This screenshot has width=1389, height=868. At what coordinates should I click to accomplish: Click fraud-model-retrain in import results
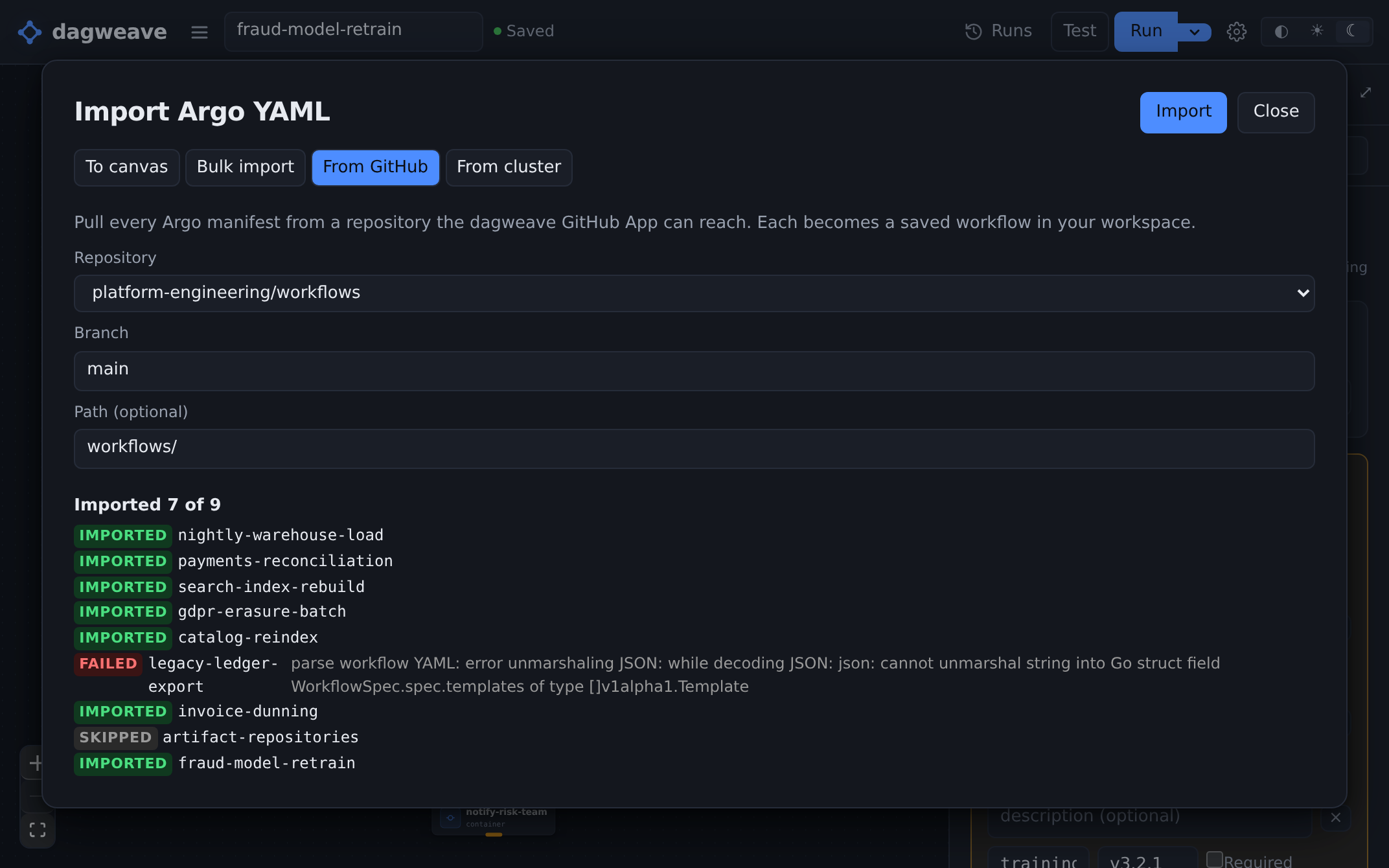point(267,764)
